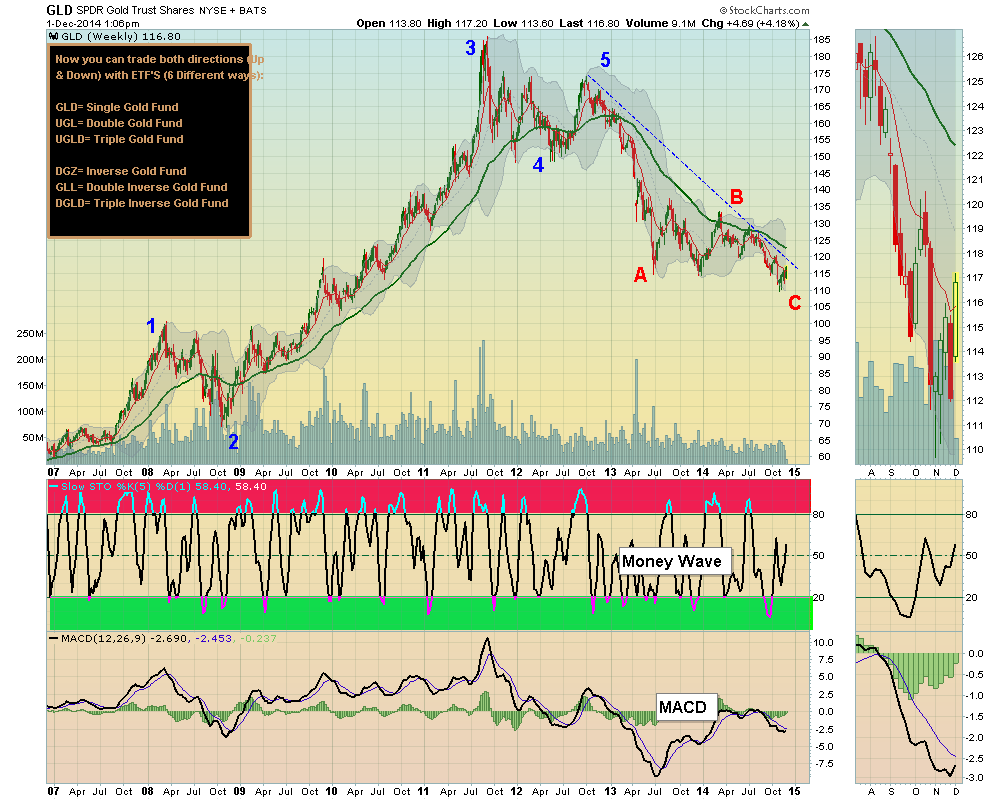Click blue wave label 3
The image size is (1000, 800).
tap(471, 47)
